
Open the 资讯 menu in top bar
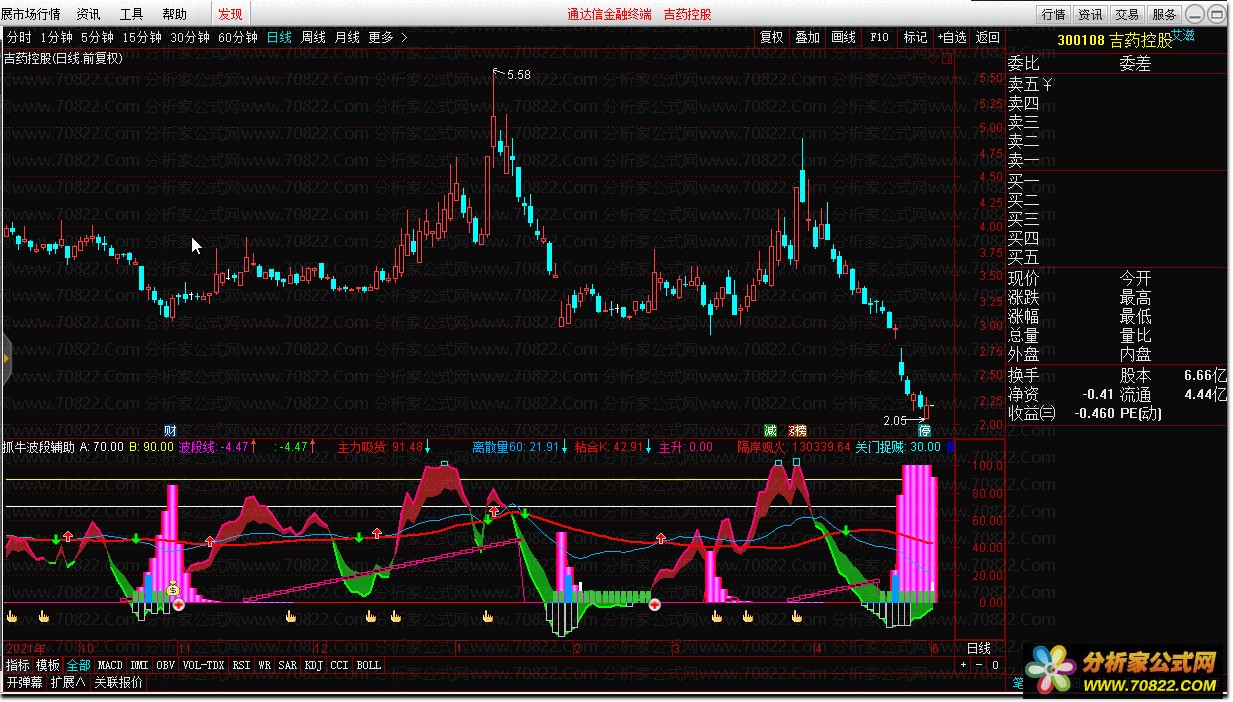click(88, 14)
